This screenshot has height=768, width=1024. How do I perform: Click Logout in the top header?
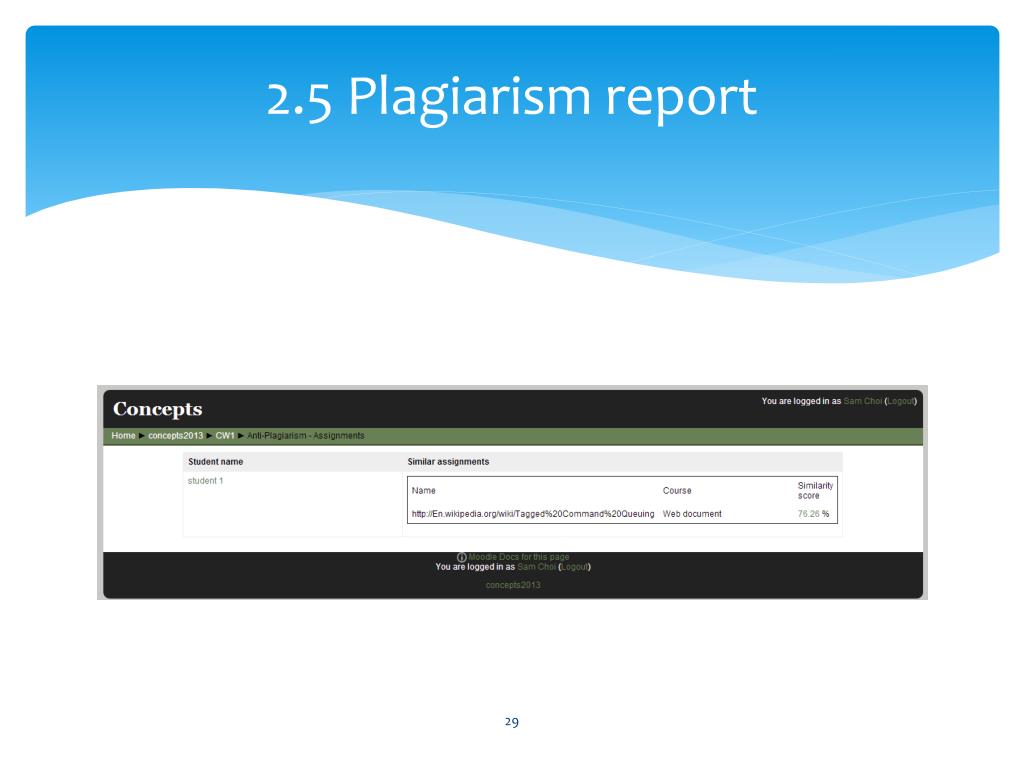coord(901,401)
